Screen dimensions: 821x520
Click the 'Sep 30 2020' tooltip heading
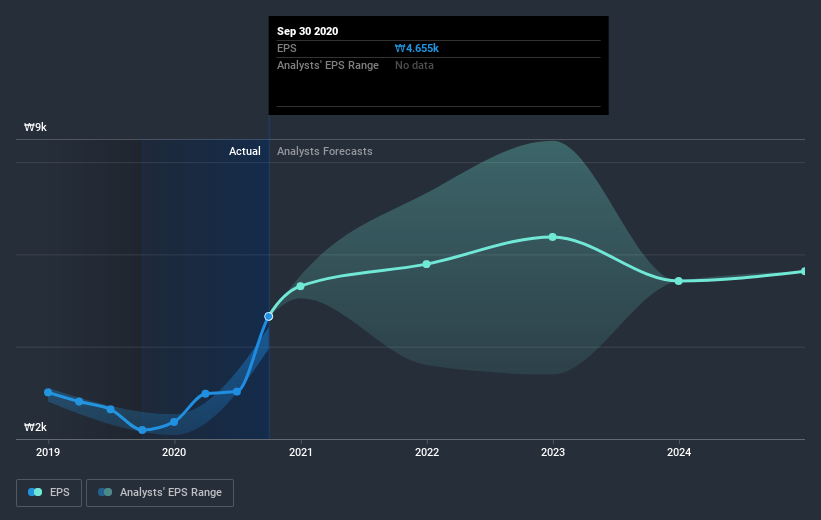point(307,31)
